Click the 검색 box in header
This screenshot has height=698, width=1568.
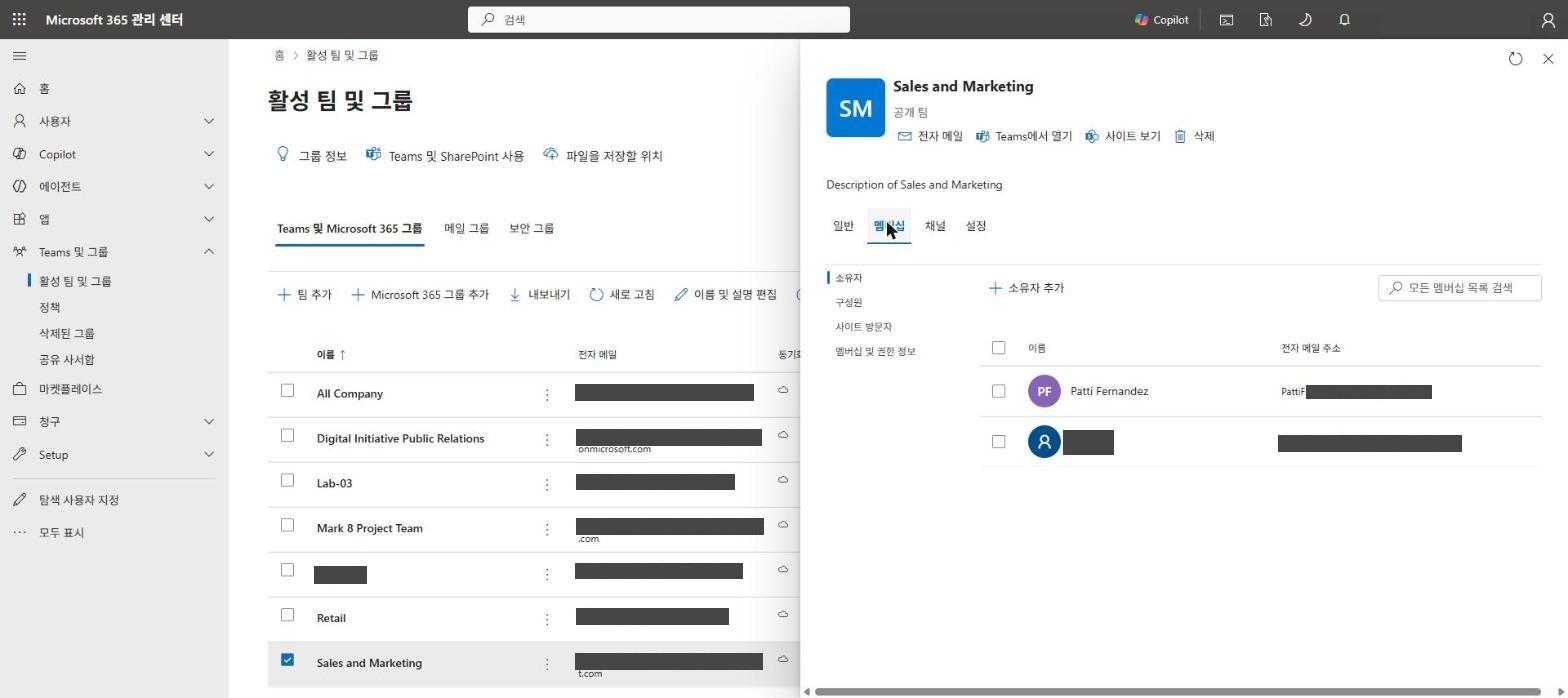(x=659, y=19)
